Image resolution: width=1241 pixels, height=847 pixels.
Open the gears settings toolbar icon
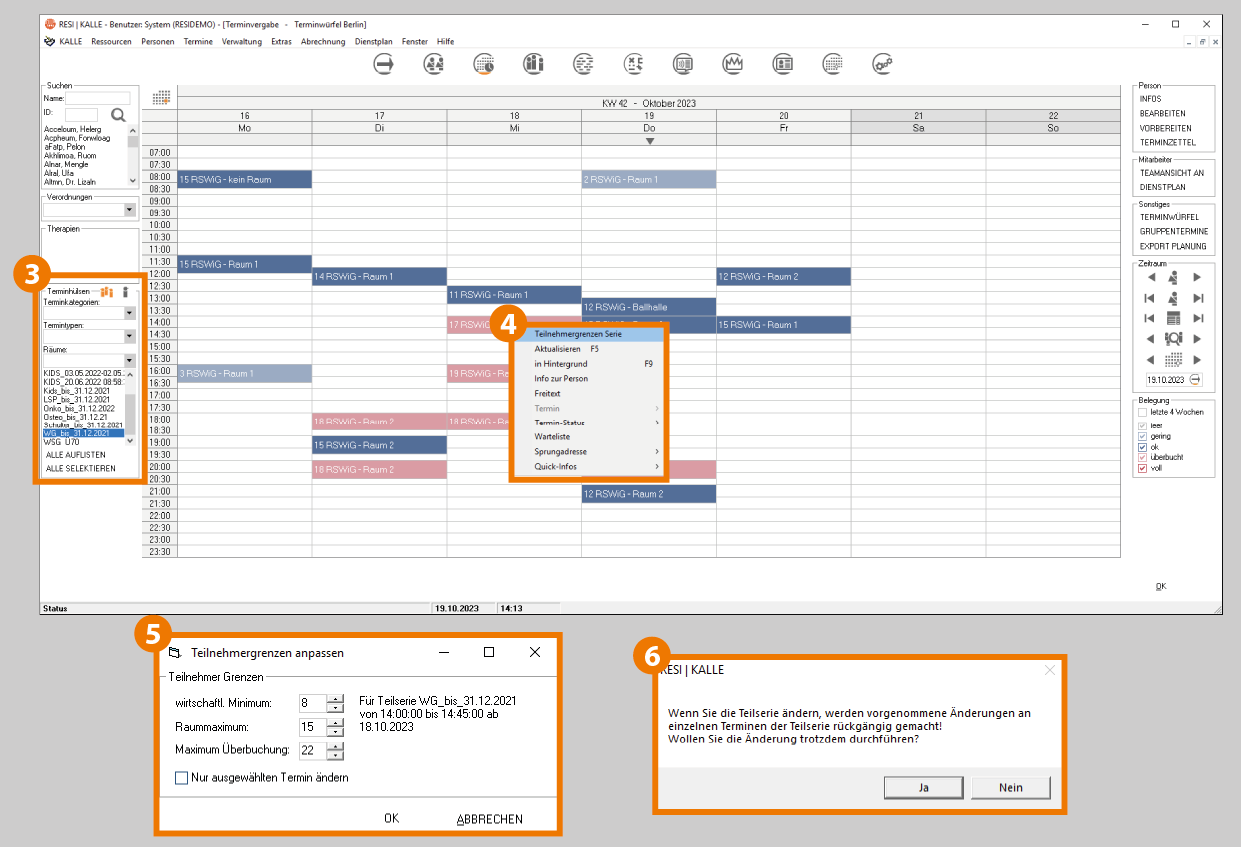pyautogui.click(x=882, y=64)
